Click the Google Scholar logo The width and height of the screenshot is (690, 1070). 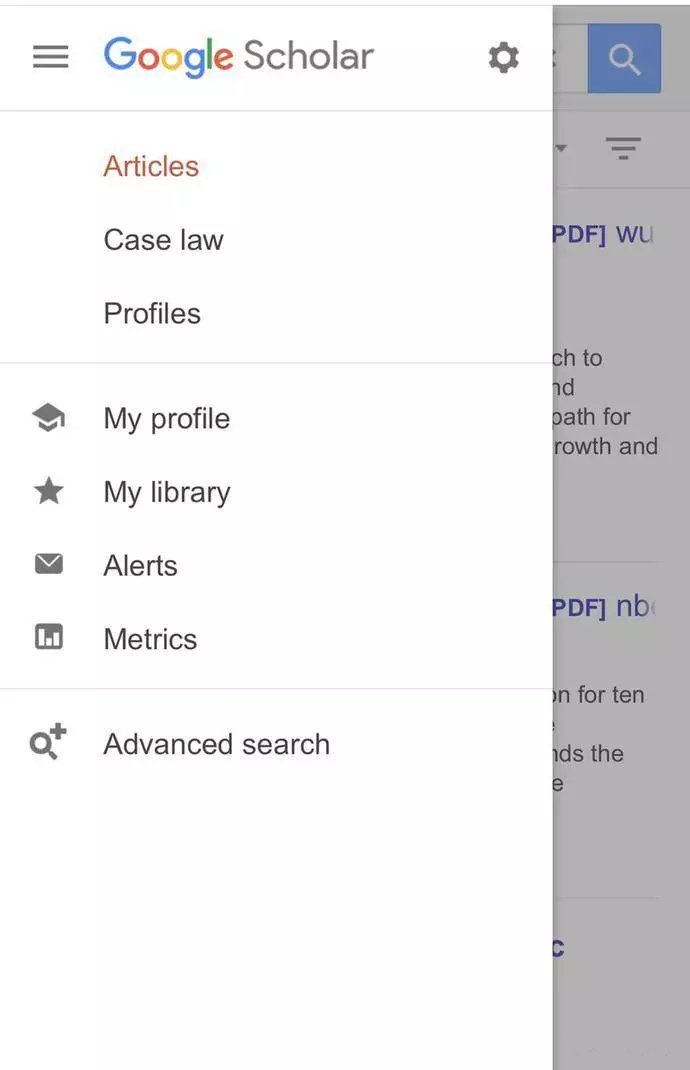pyautogui.click(x=238, y=57)
